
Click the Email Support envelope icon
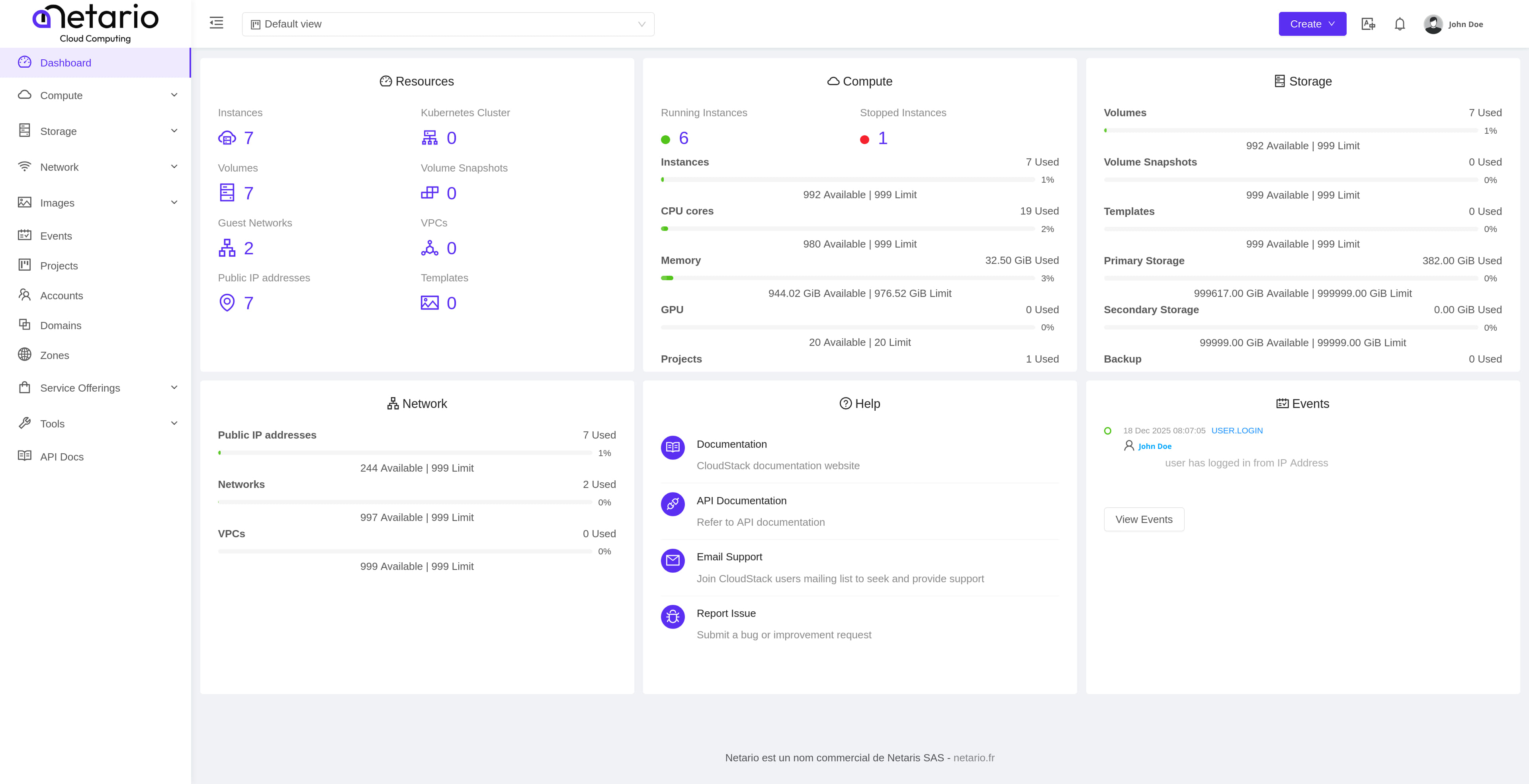(x=672, y=560)
